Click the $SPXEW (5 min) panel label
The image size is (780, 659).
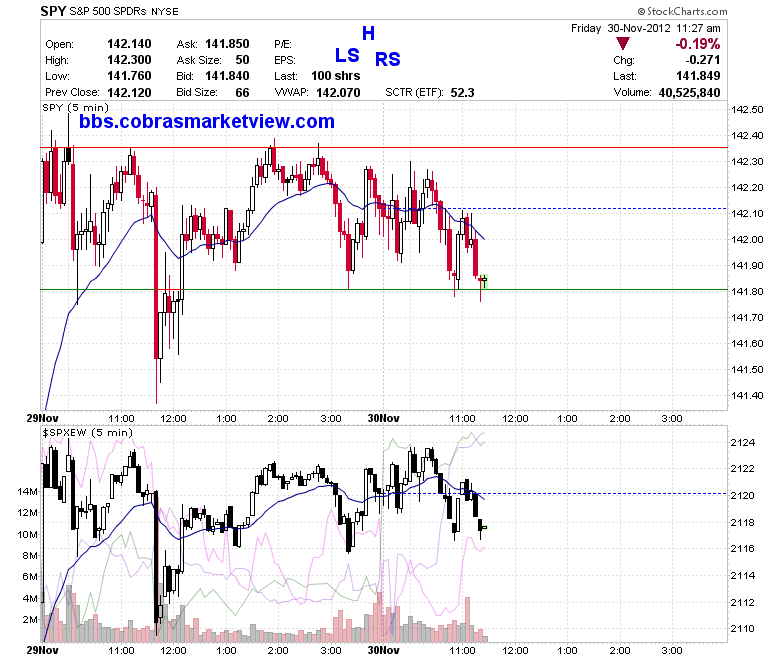coord(88,432)
